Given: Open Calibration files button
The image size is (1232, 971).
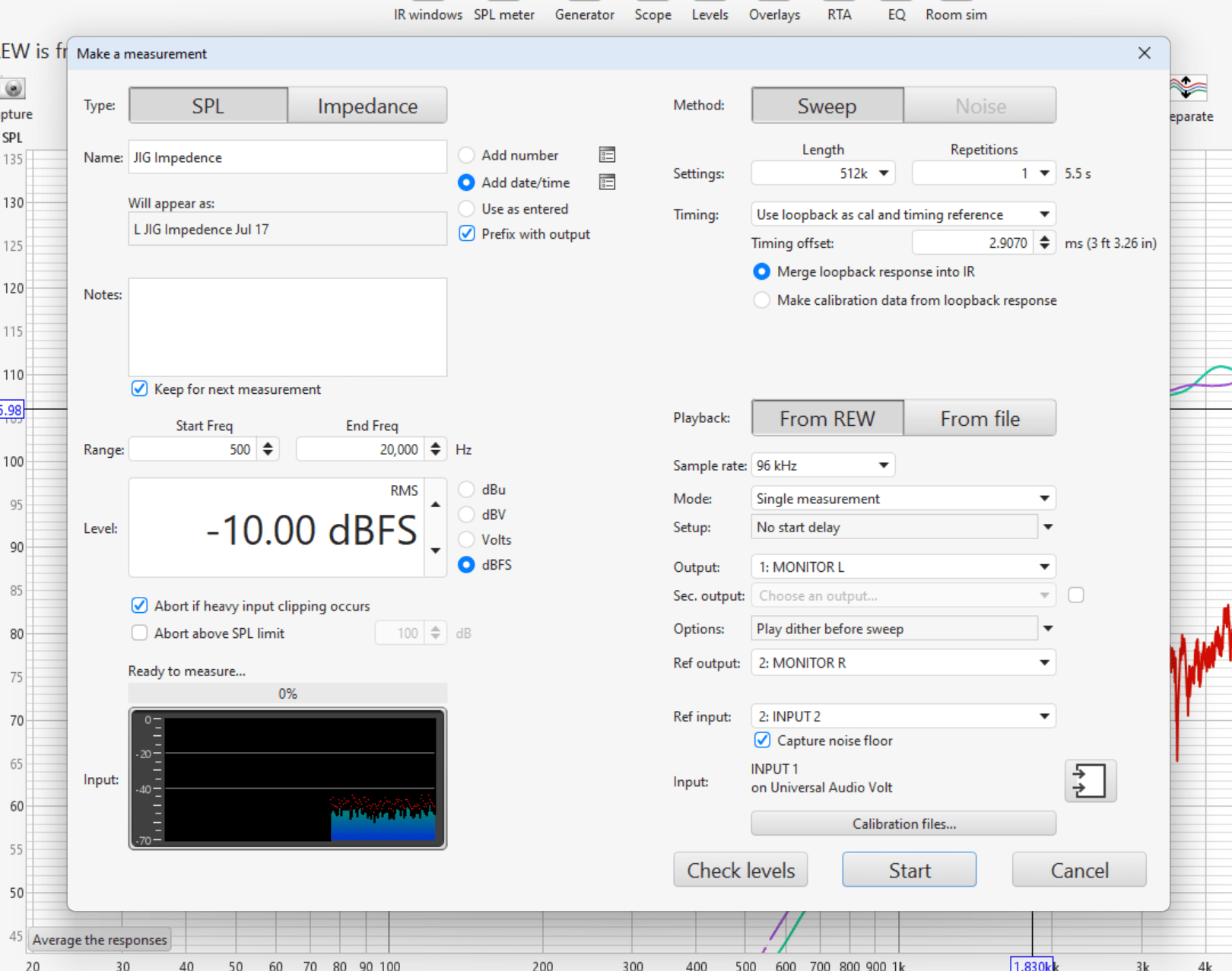Looking at the screenshot, I should [x=903, y=823].
